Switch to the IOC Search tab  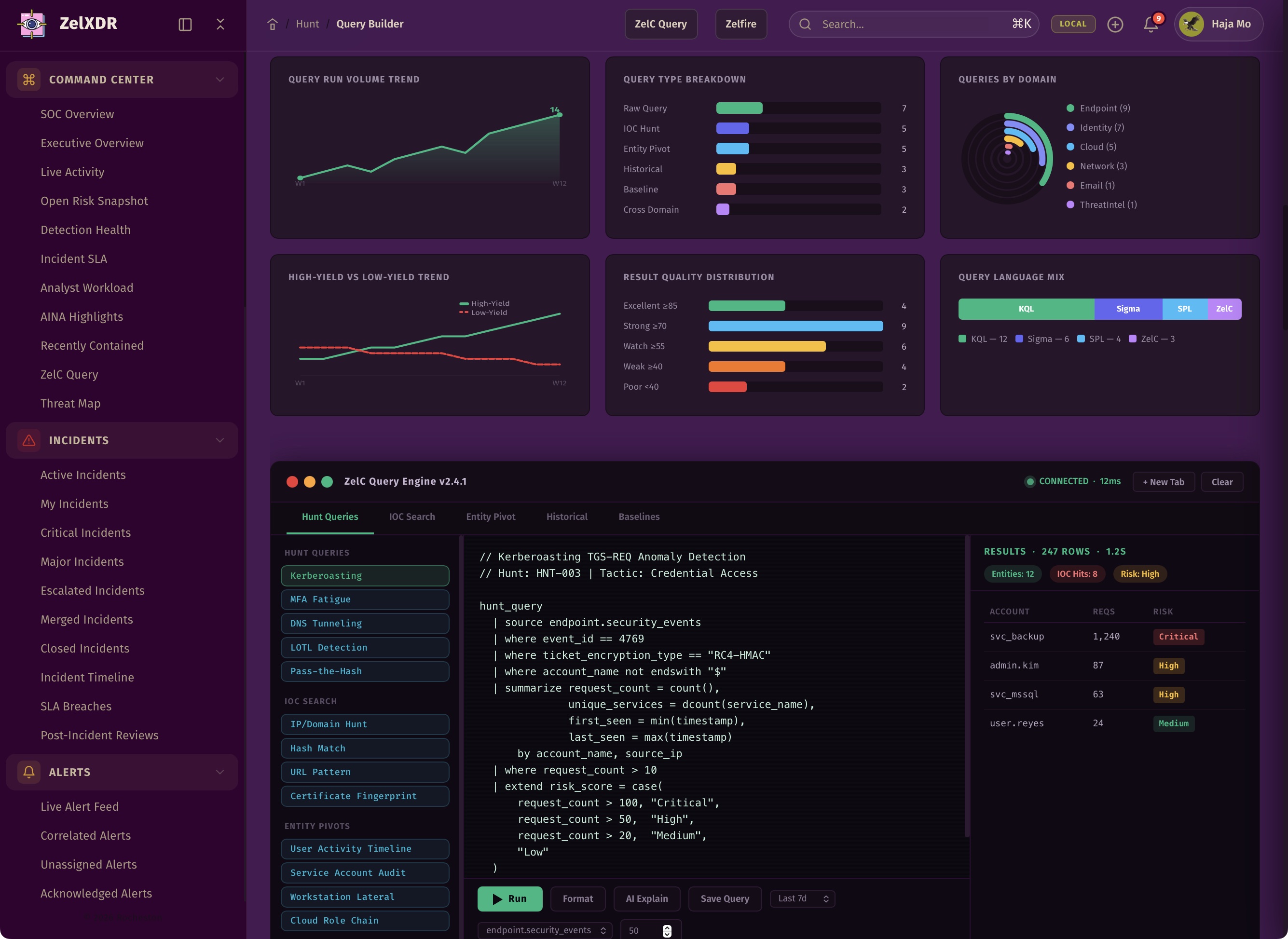click(411, 517)
